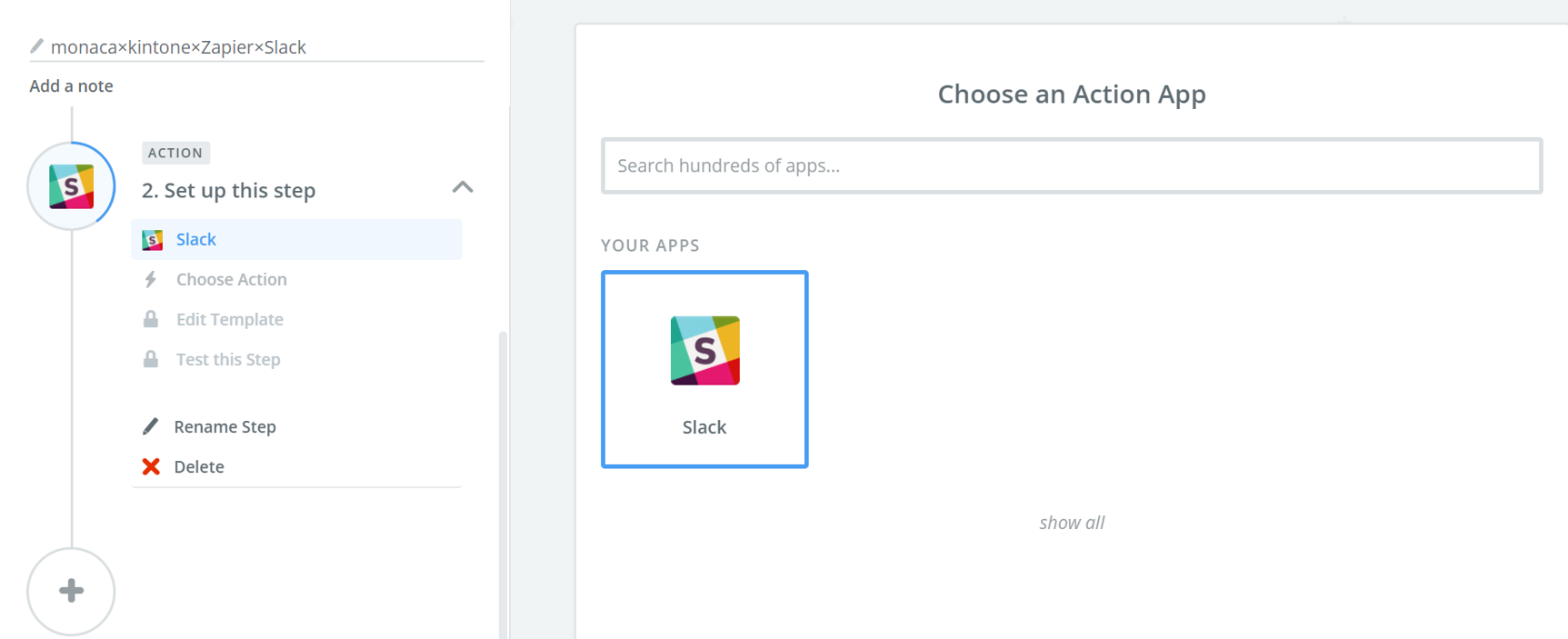Click the pencil icon beside the Zap name
Image resolution: width=1568 pixels, height=639 pixels.
pos(36,46)
